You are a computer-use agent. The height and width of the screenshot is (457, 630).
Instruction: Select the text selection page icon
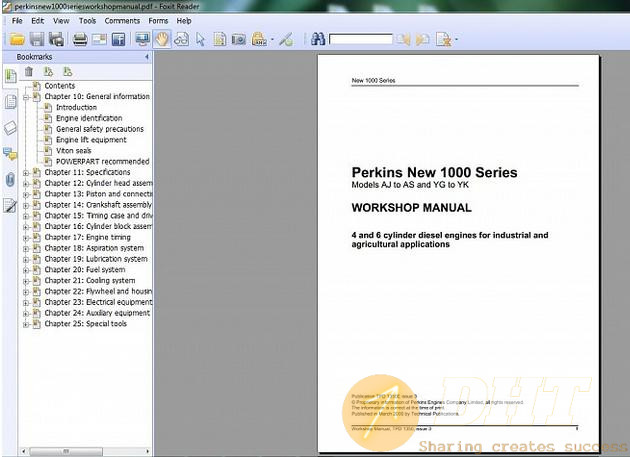pos(220,39)
